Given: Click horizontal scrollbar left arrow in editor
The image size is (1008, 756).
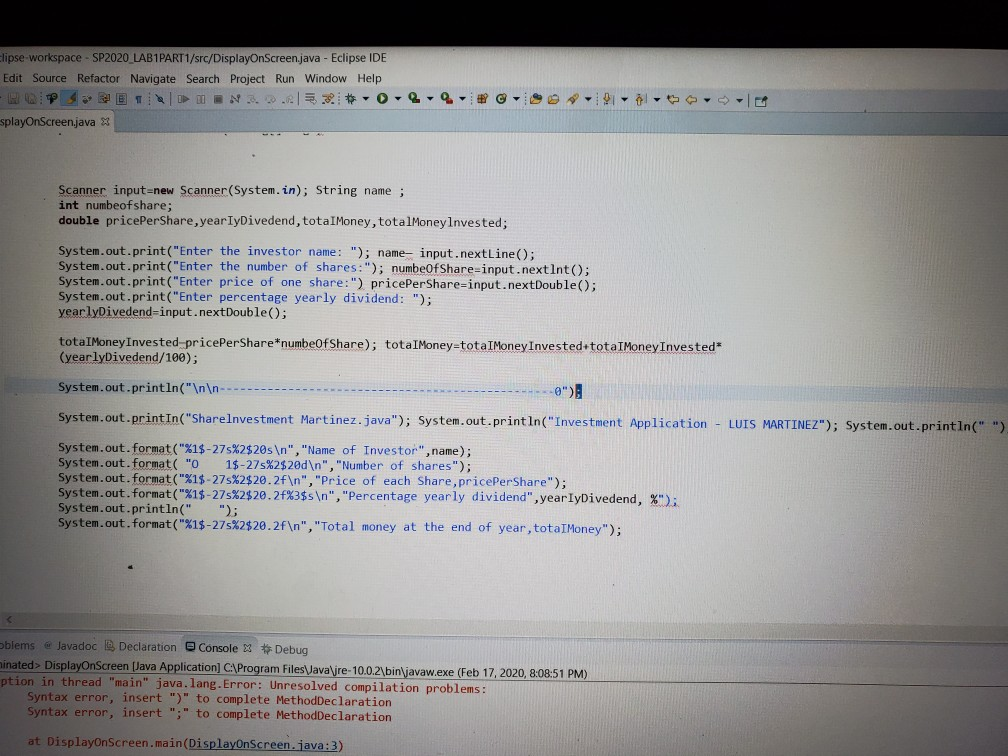Looking at the screenshot, I should [x=9, y=620].
